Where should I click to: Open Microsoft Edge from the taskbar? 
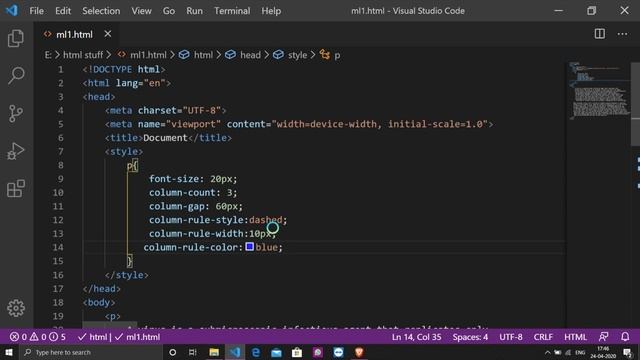coord(256,352)
